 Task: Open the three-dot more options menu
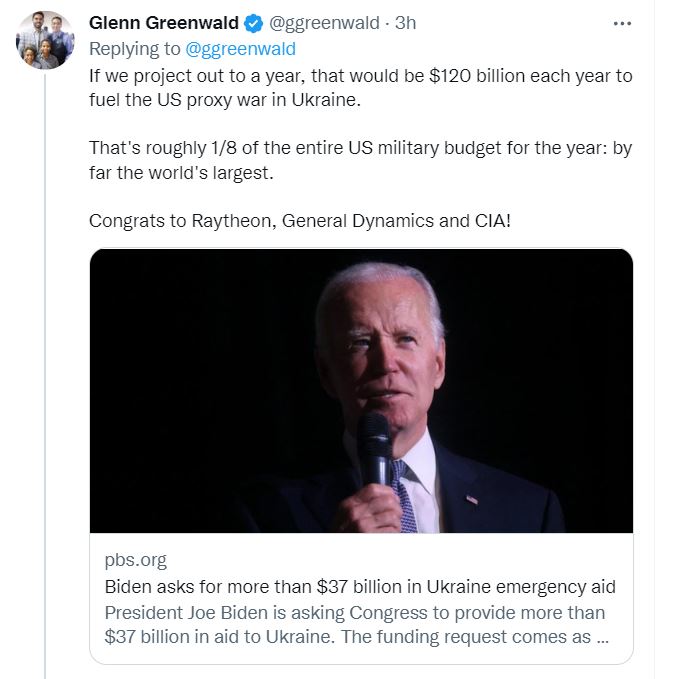622,22
